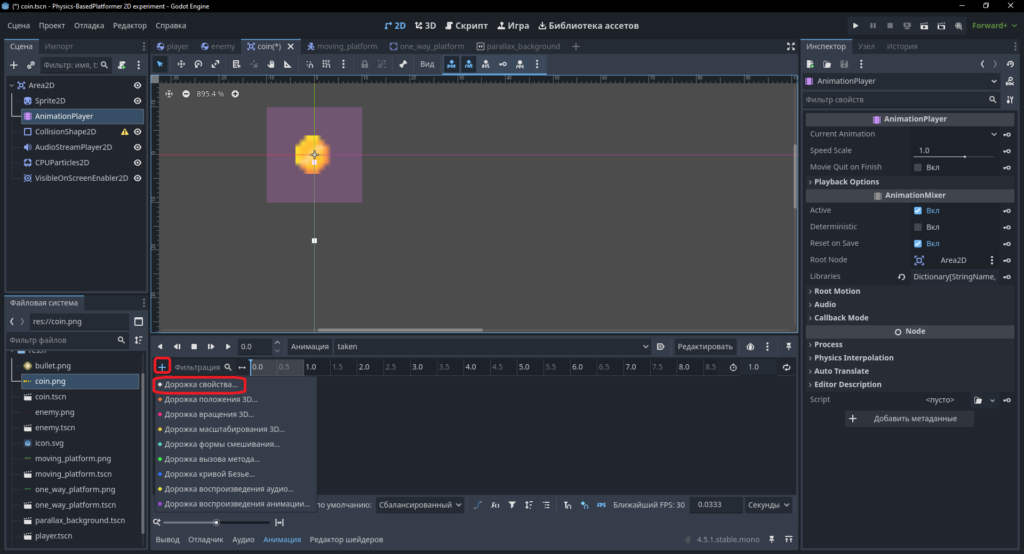Open the Импорт dock tab
This screenshot has width=1024, height=554.
(x=59, y=46)
